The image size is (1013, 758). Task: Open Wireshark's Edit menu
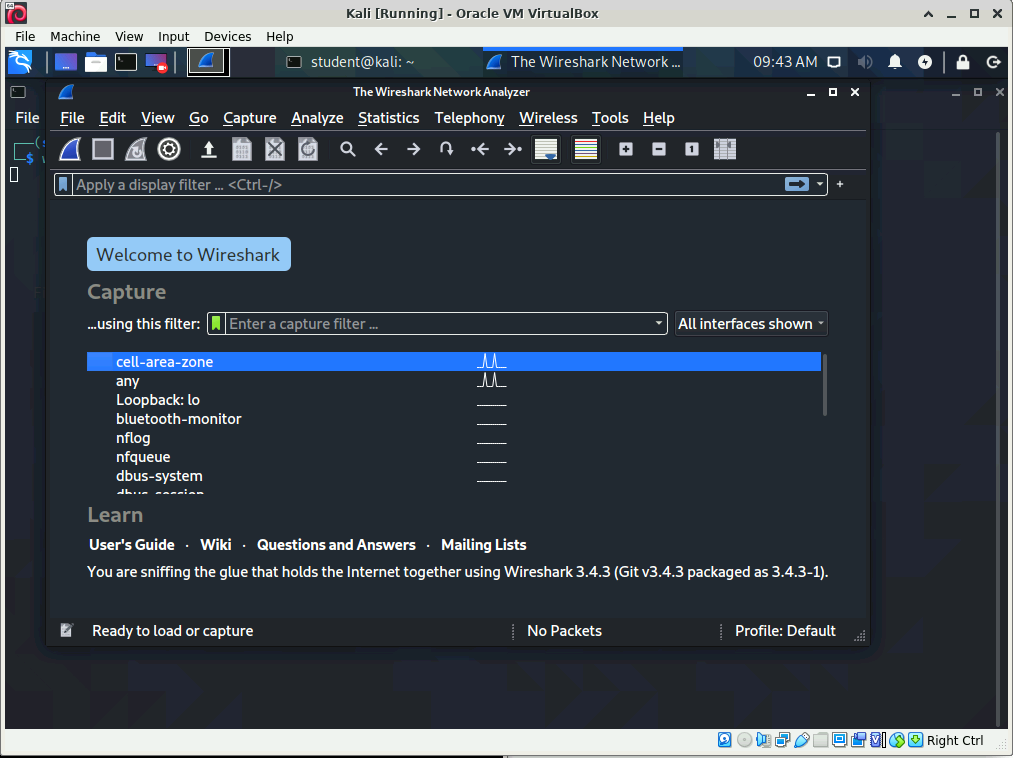pos(112,118)
